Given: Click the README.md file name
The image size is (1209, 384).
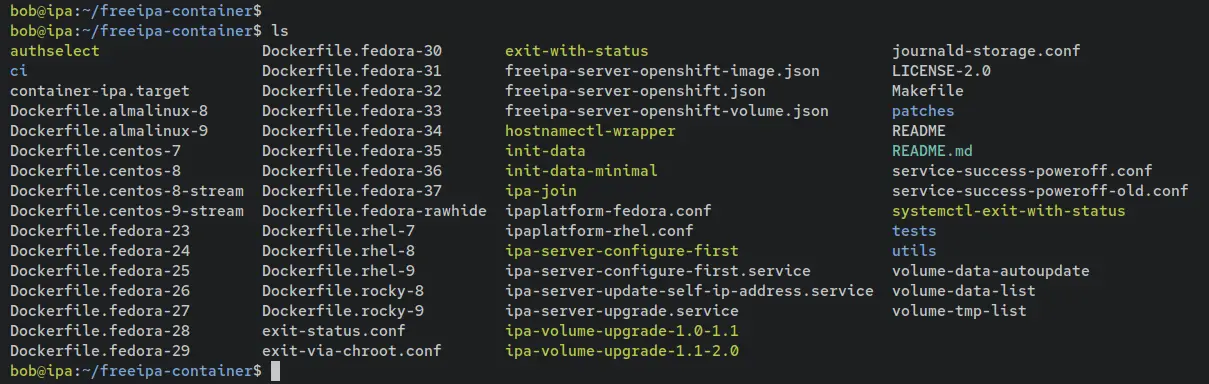Looking at the screenshot, I should point(932,151).
